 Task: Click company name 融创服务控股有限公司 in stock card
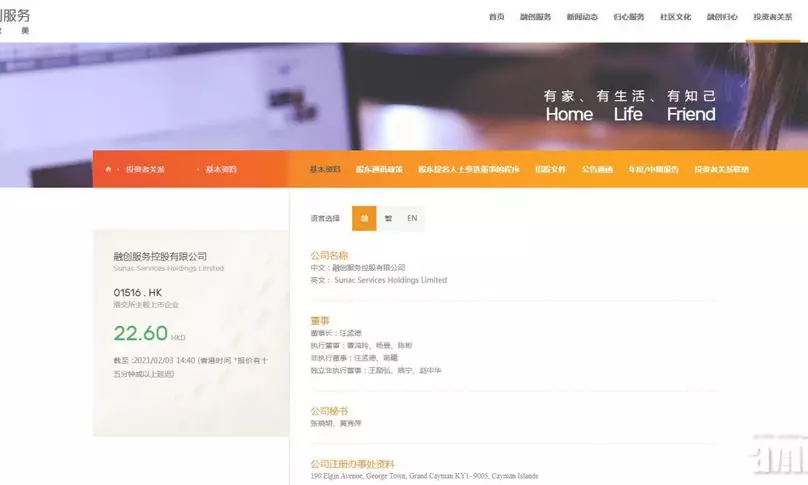160,256
